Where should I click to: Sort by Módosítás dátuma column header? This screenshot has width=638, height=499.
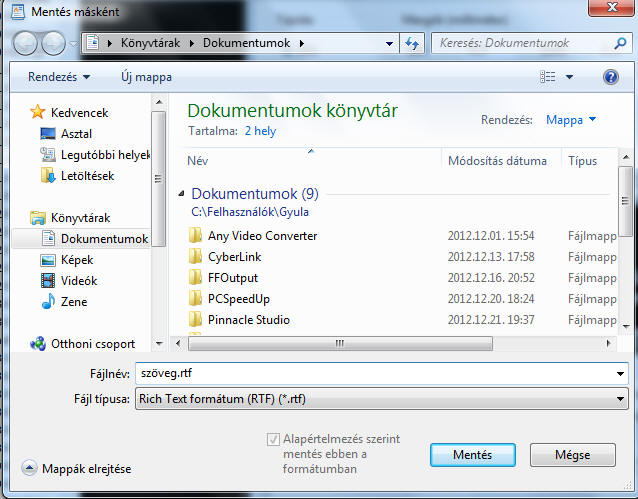[497, 160]
